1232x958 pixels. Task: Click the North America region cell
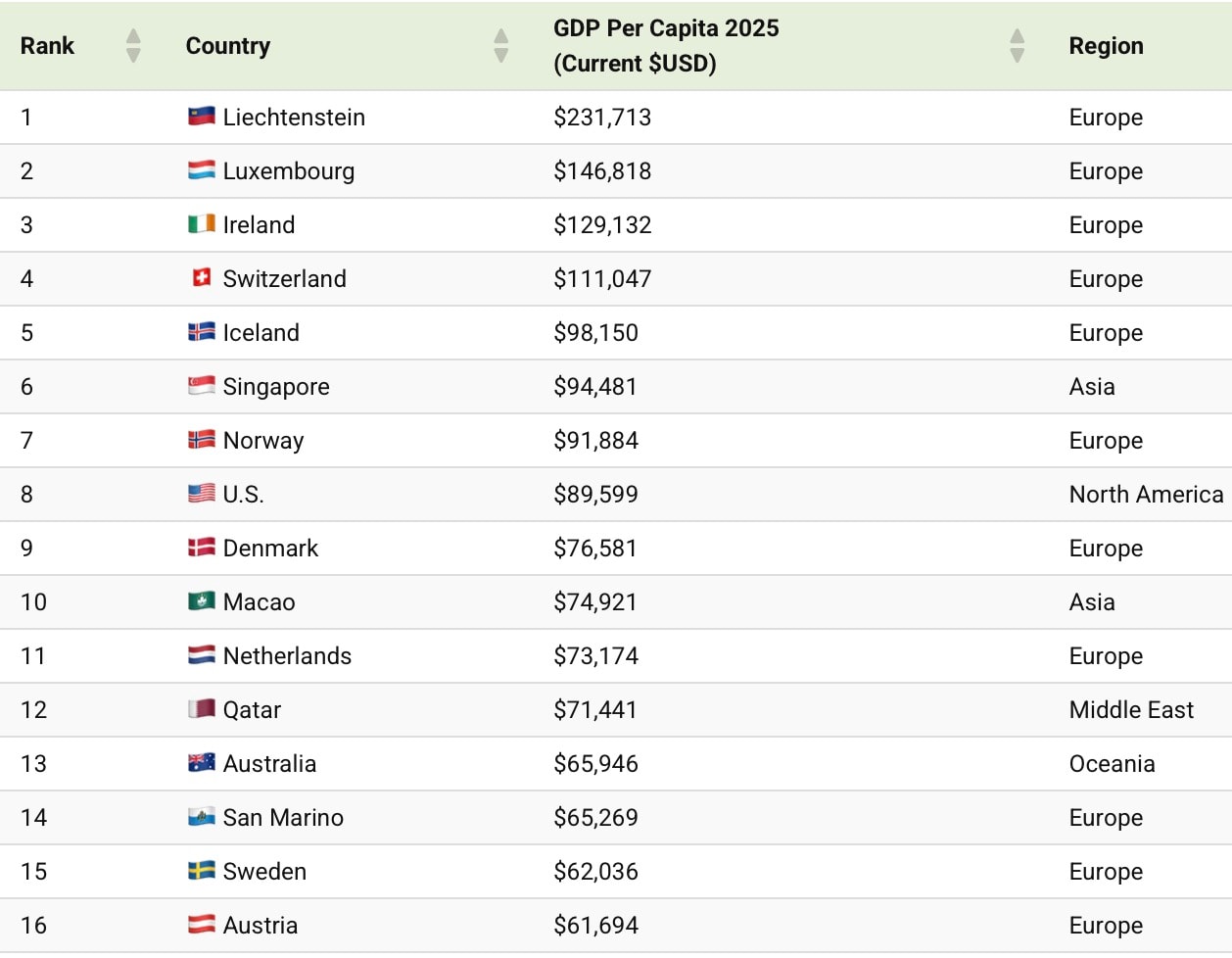point(1146,495)
